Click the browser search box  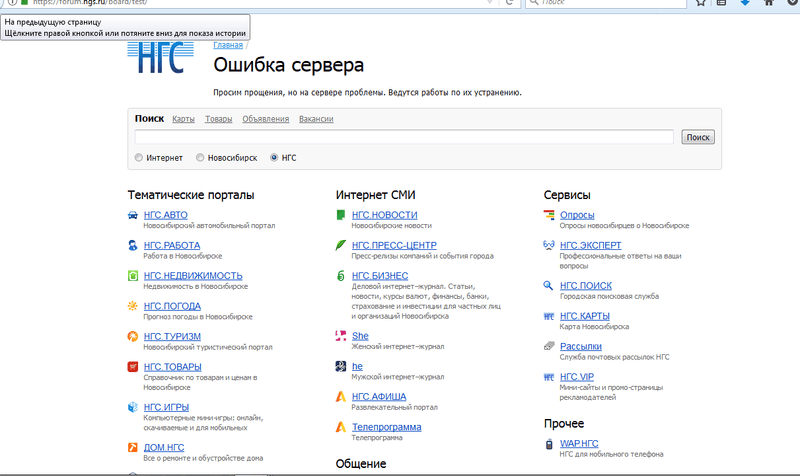point(606,2)
